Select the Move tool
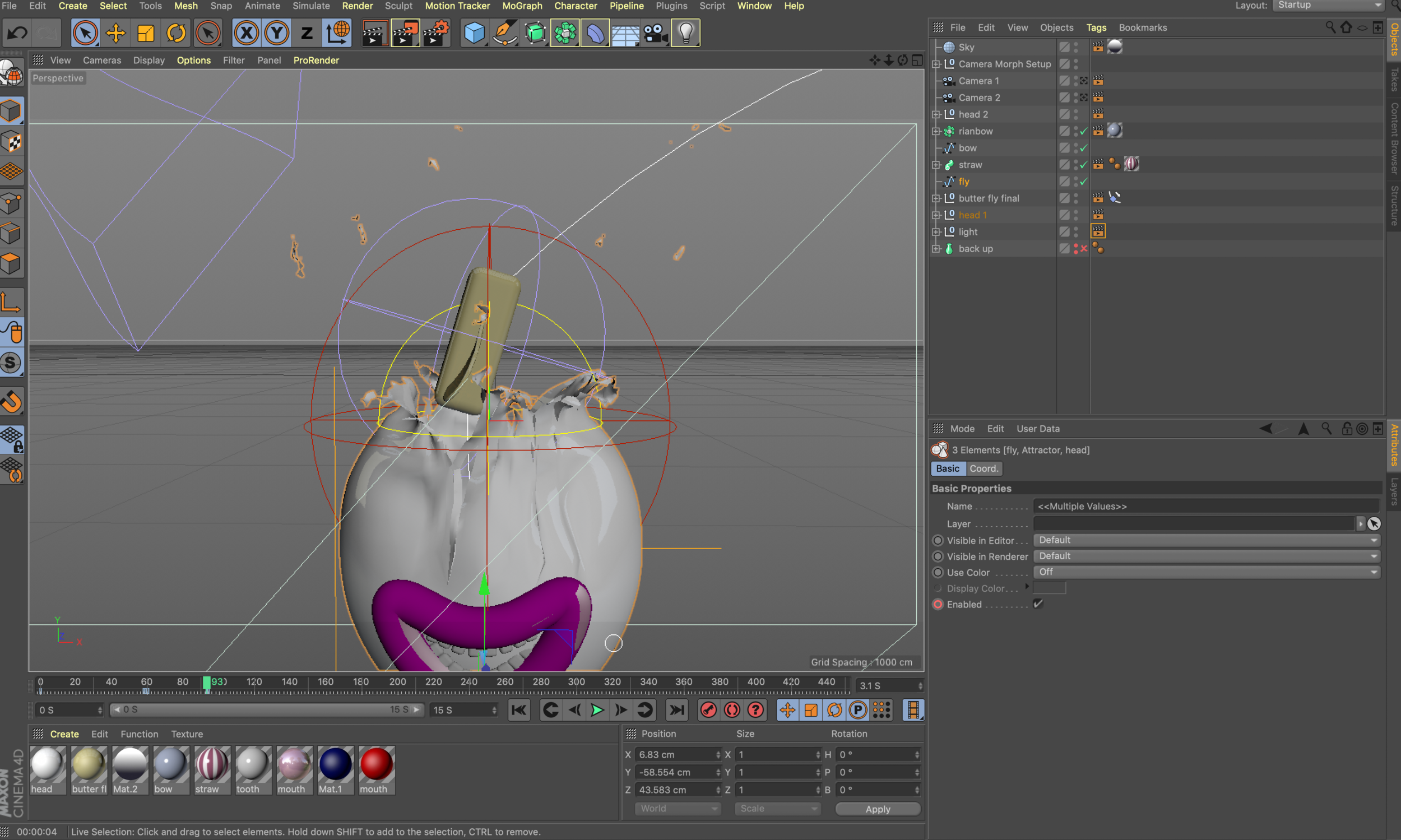 (x=115, y=33)
